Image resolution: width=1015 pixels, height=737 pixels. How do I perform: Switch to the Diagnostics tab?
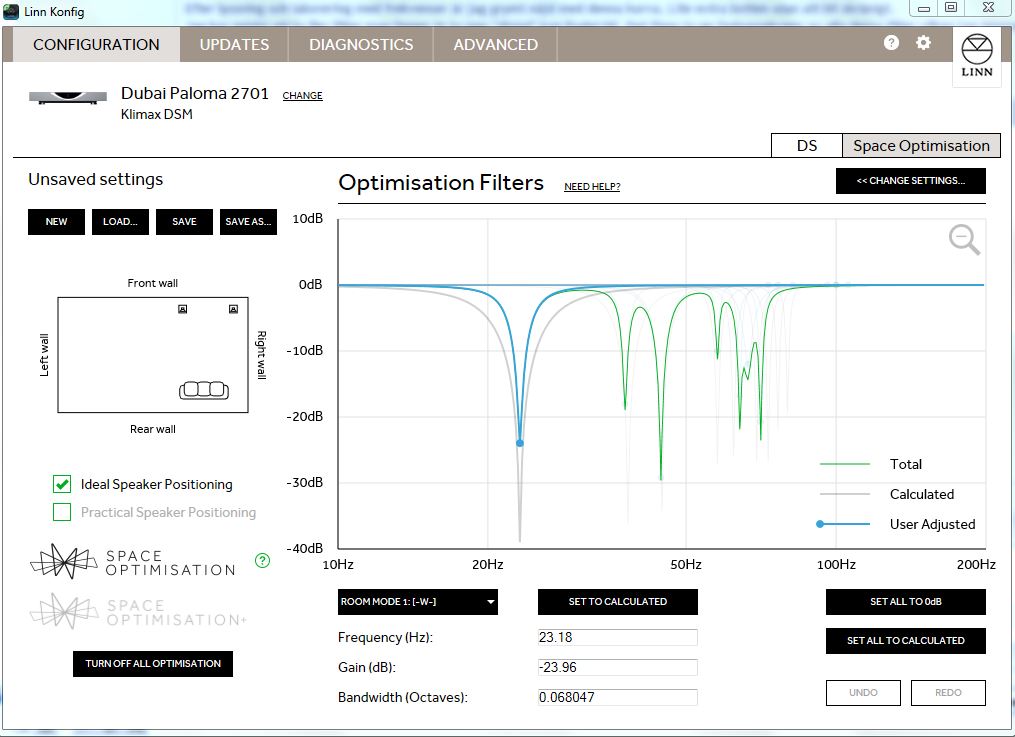pyautogui.click(x=361, y=44)
